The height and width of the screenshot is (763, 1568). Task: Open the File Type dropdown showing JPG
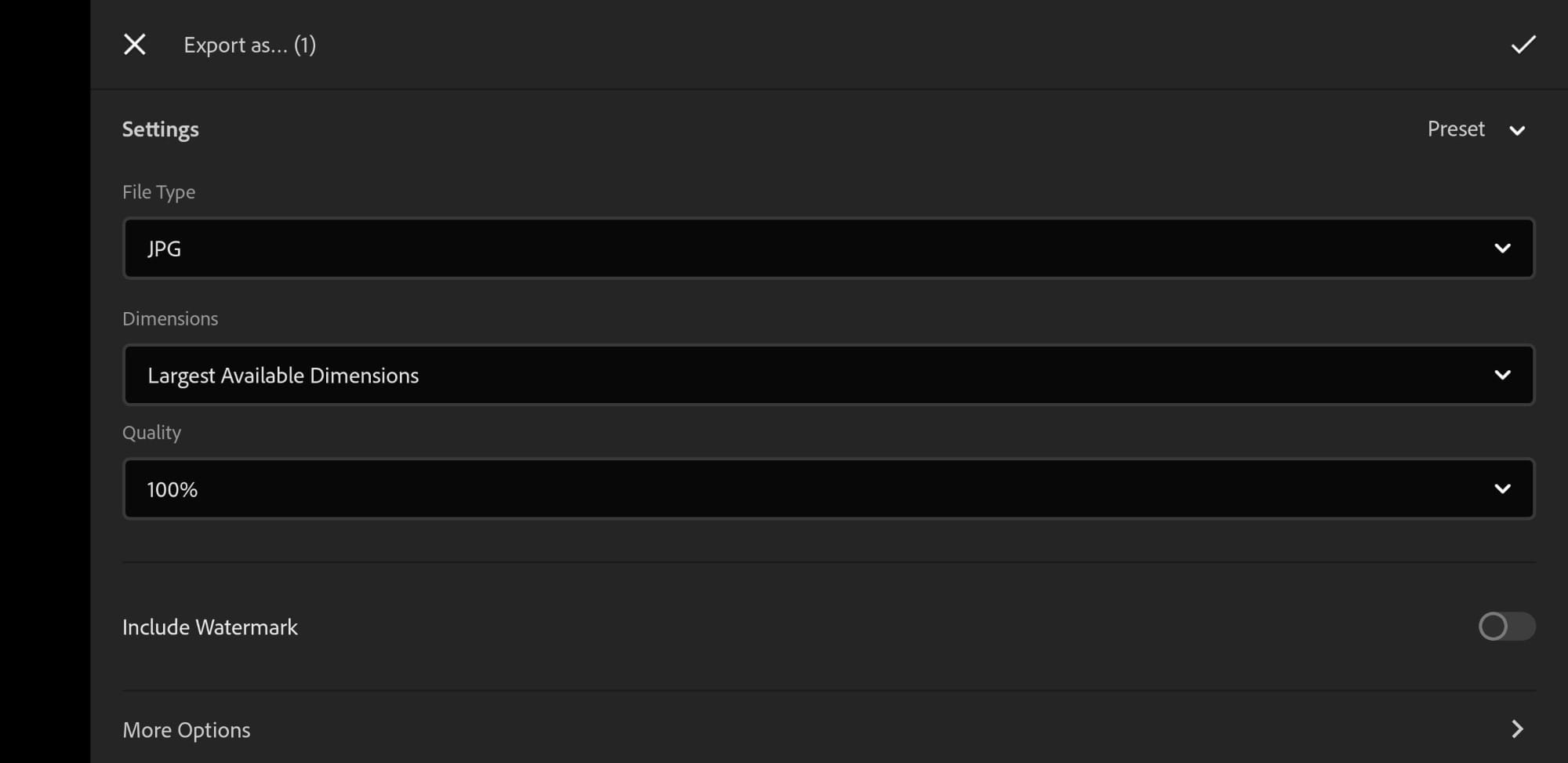click(x=827, y=248)
